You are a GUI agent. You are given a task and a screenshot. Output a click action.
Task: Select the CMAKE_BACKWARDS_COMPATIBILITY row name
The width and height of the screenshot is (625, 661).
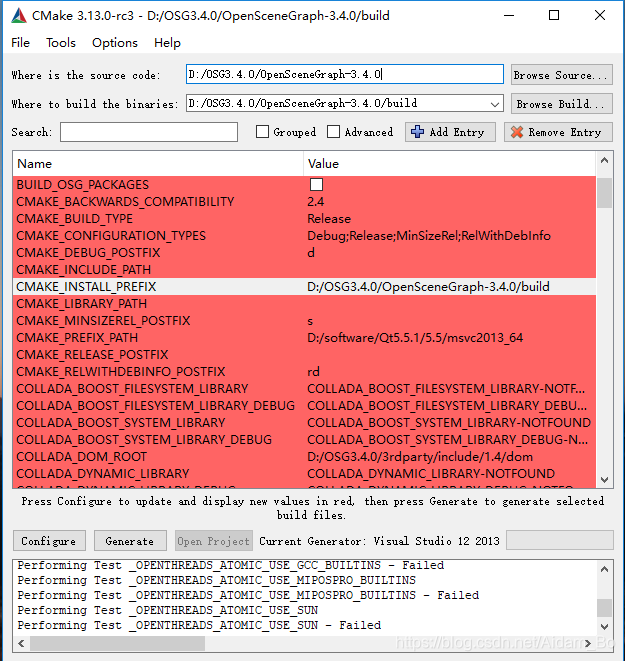(x=125, y=202)
